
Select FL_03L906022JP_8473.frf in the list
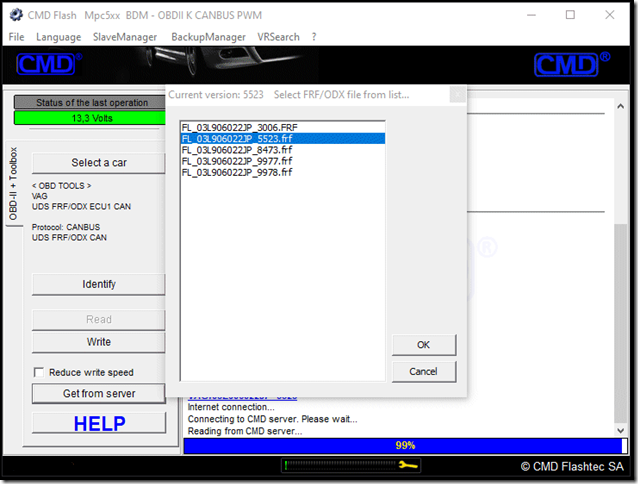click(283, 150)
